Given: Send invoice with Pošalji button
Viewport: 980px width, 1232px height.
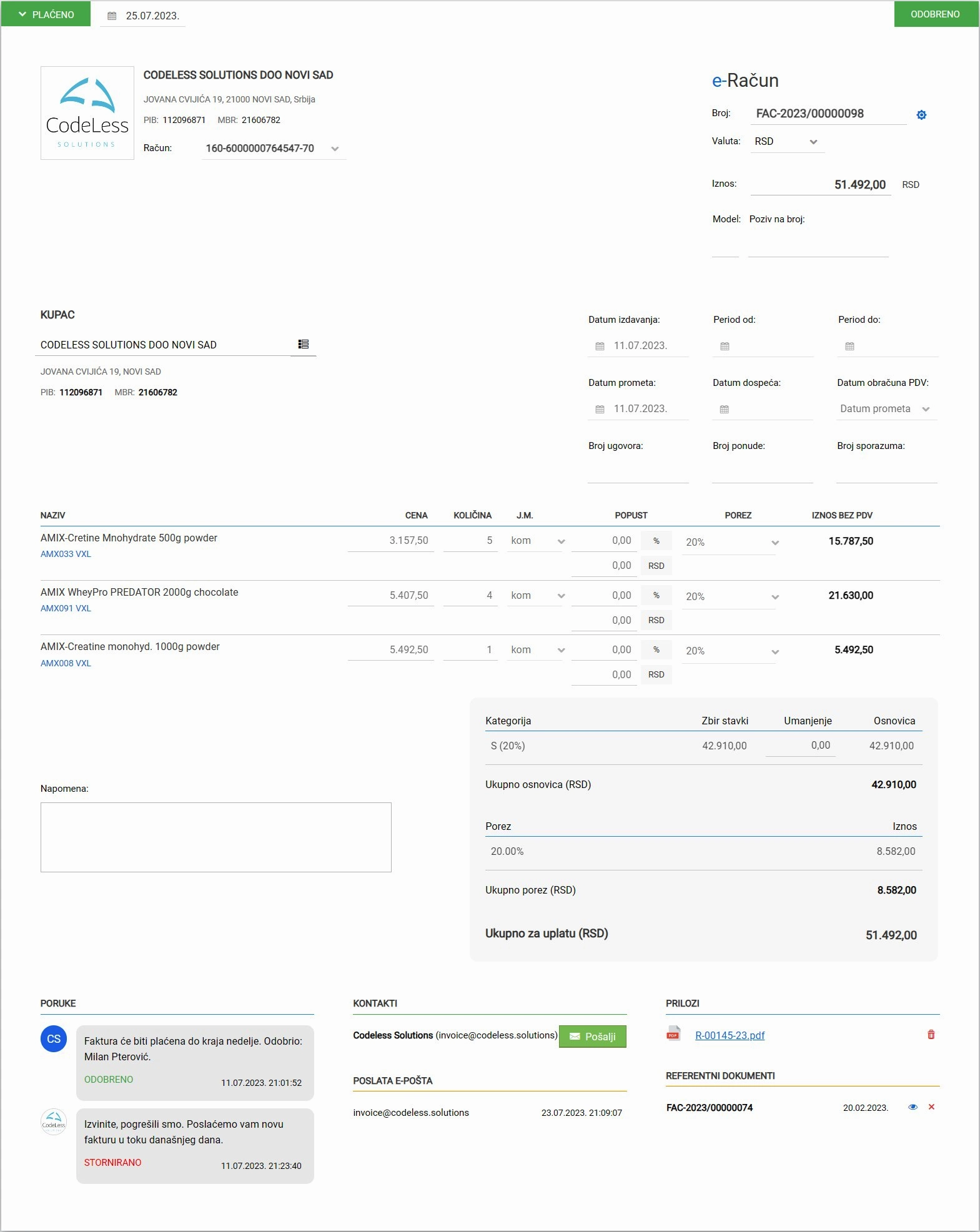Looking at the screenshot, I should (x=593, y=1037).
